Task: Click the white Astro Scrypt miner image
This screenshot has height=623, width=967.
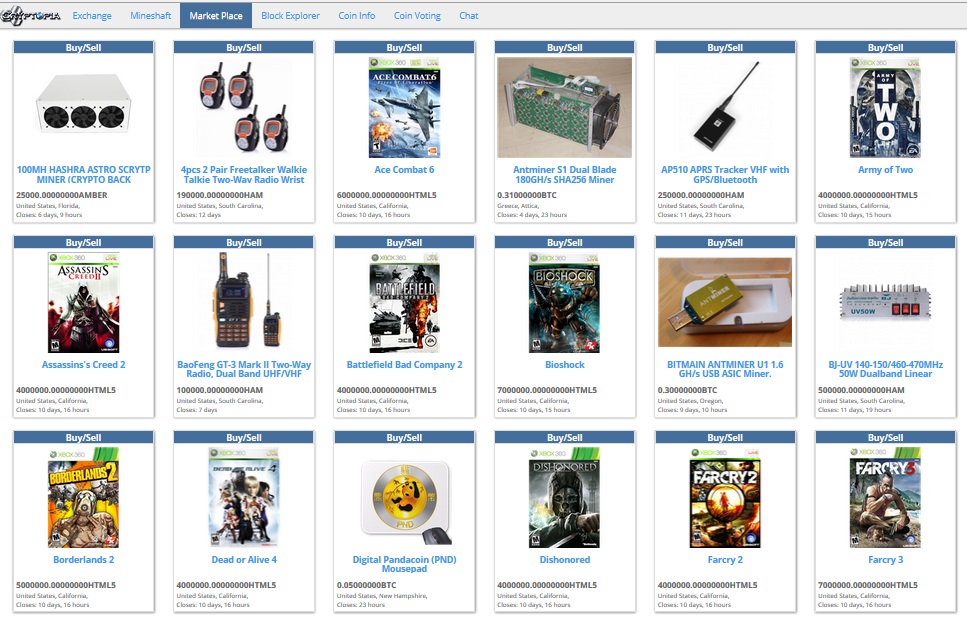Action: click(84, 105)
